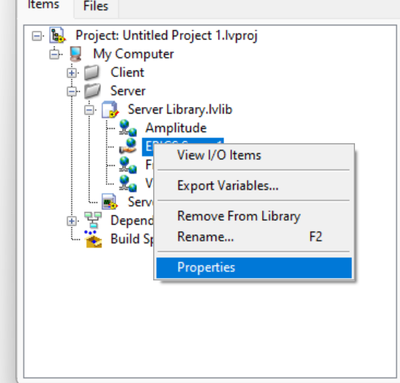Click the VI icon next to the Serv item
The width and height of the screenshot is (400, 383).
(x=110, y=202)
